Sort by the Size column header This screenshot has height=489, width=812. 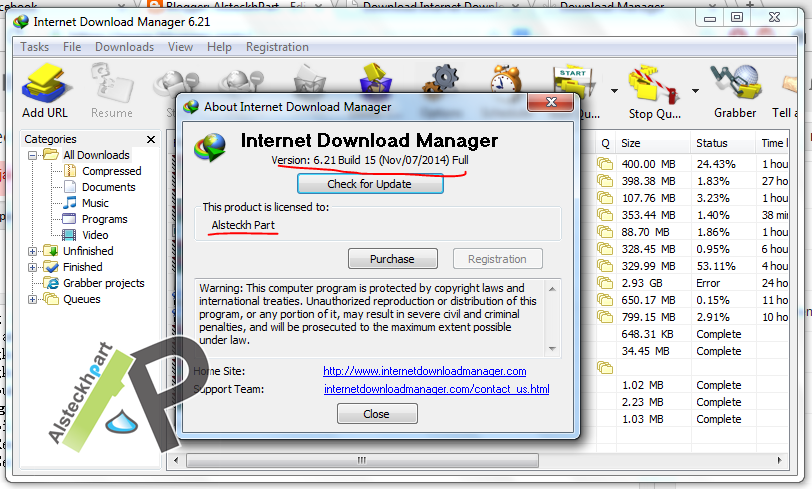653,143
